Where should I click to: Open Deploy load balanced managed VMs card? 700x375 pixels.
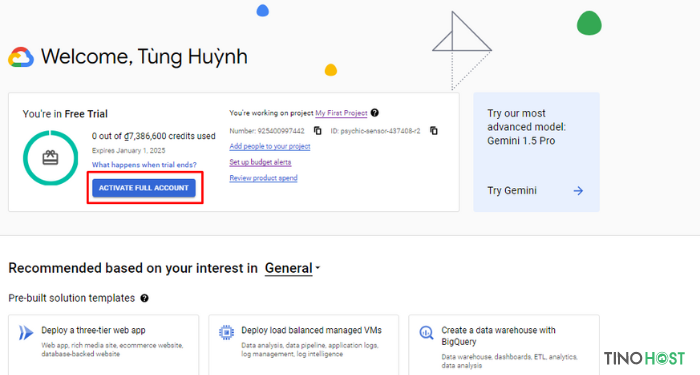click(304, 345)
